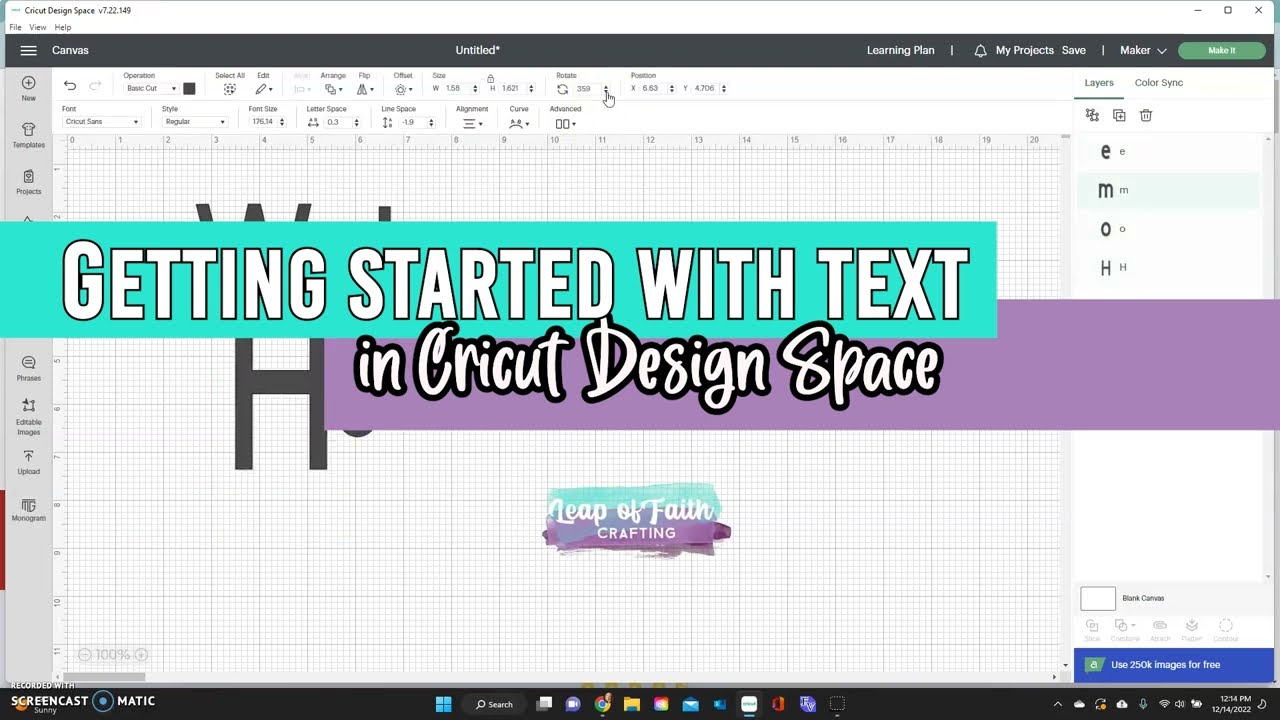Image resolution: width=1280 pixels, height=720 pixels.
Task: Open the Phrases panel
Action: pos(28,368)
